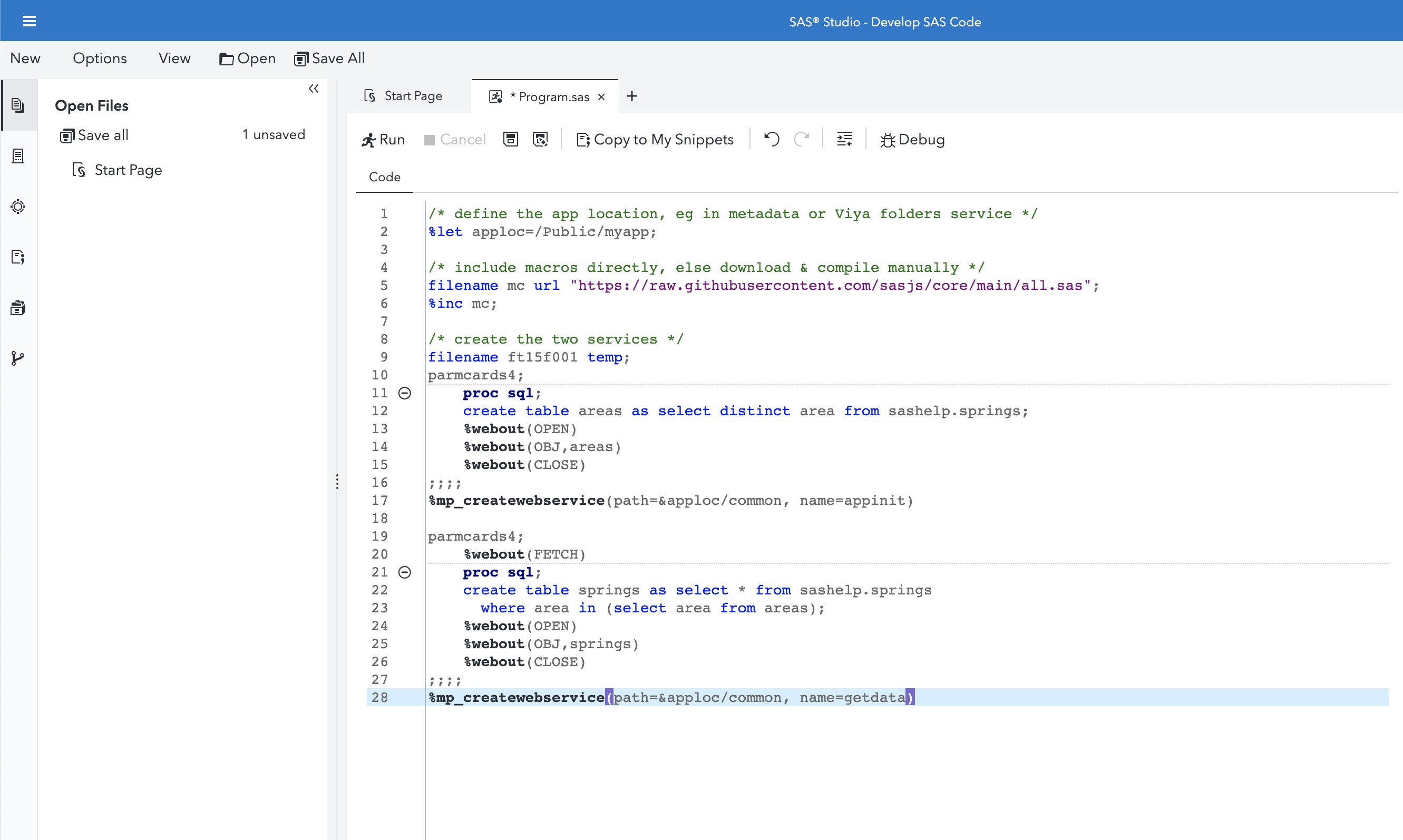Click Save All in the menu bar

[329, 58]
